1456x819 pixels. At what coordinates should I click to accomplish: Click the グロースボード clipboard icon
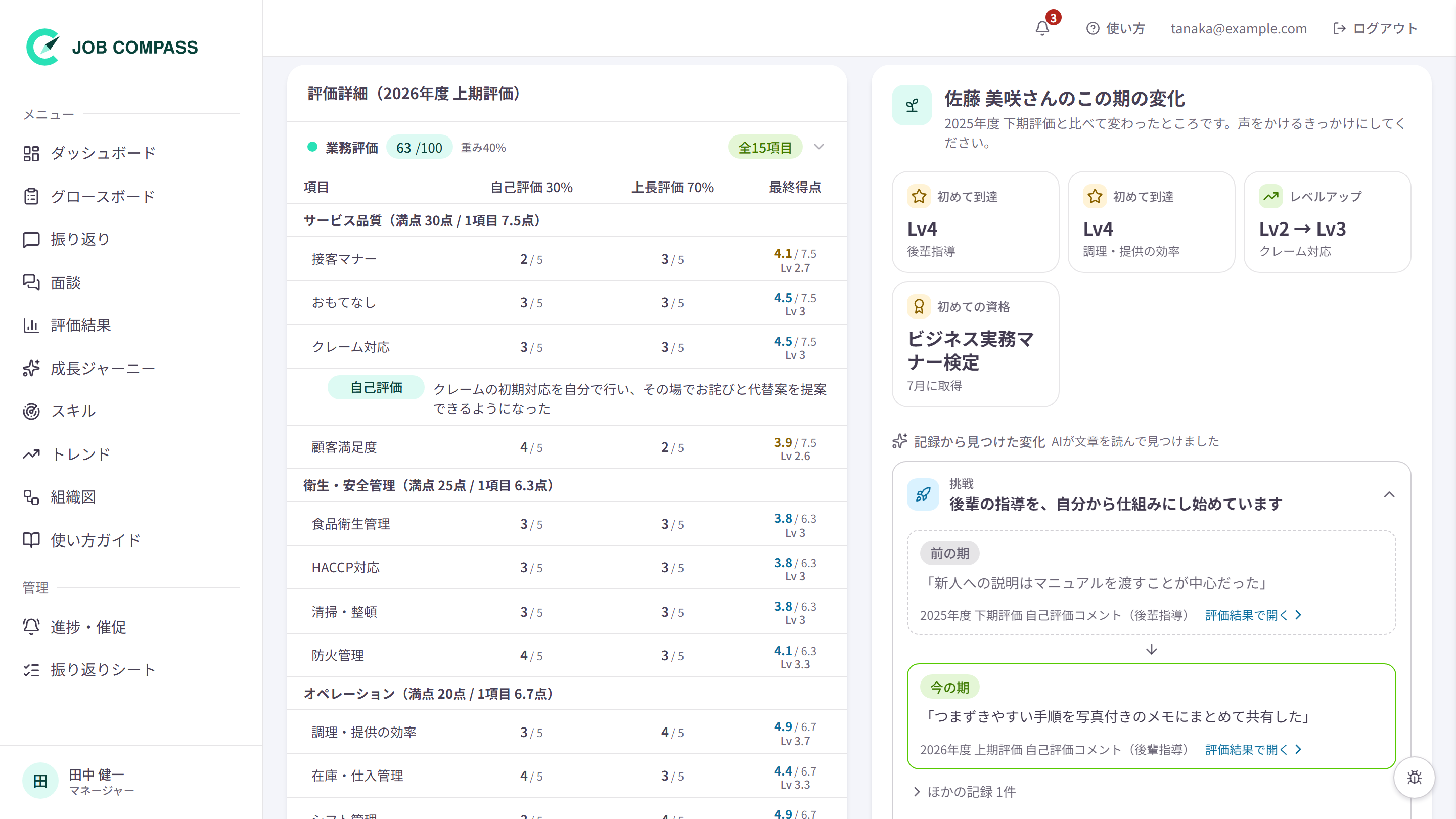[x=31, y=196]
